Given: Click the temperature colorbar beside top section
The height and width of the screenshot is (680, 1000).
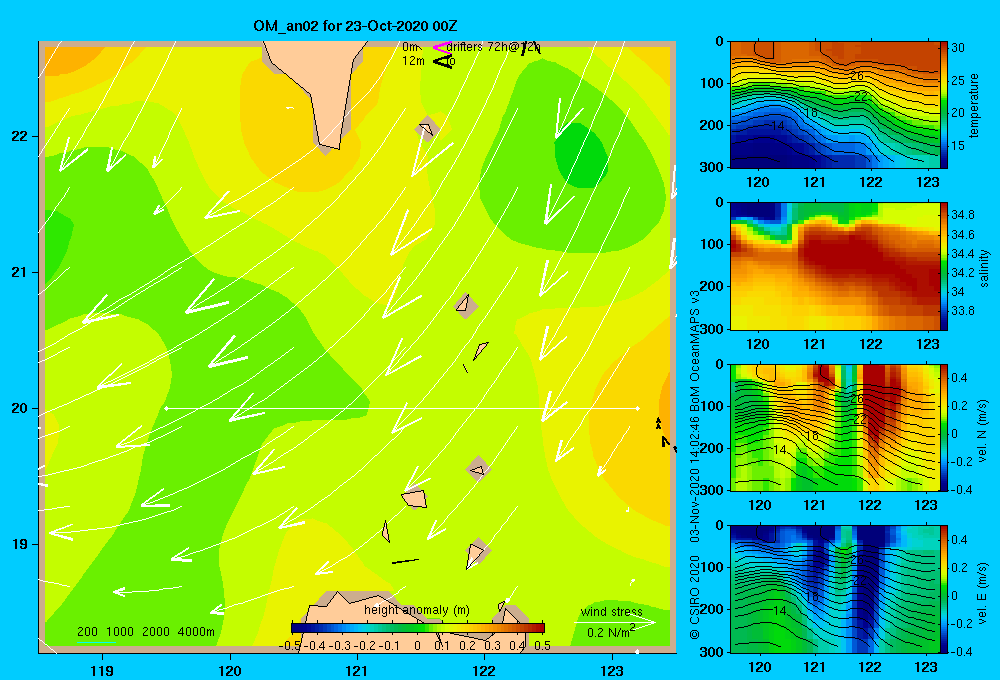Looking at the screenshot, I should [x=943, y=105].
